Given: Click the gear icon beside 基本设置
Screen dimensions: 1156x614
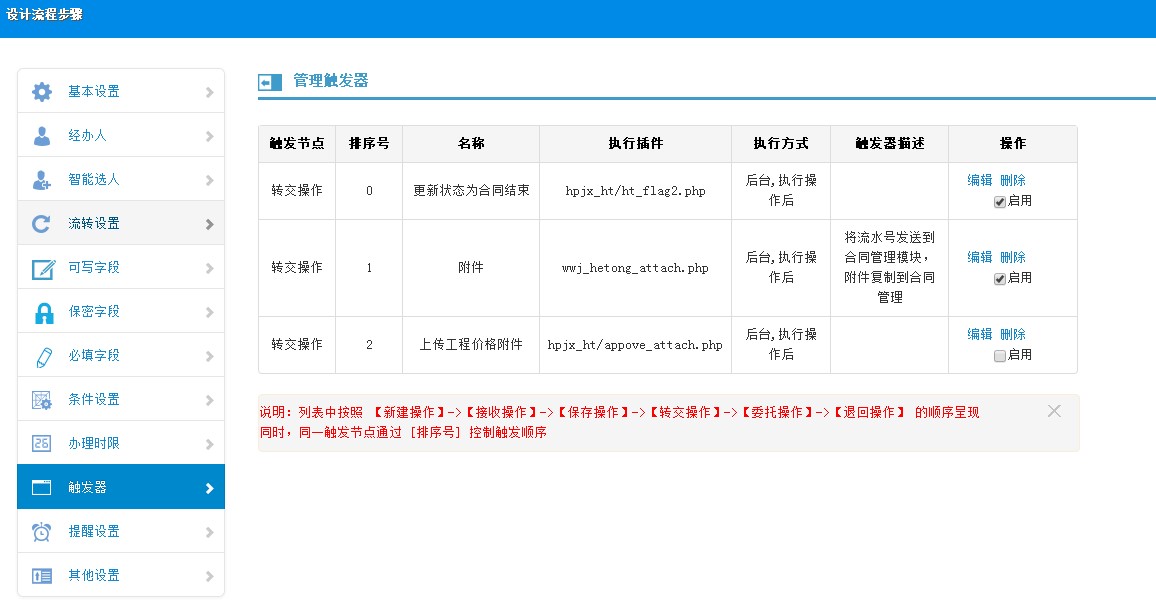Looking at the screenshot, I should tap(42, 91).
